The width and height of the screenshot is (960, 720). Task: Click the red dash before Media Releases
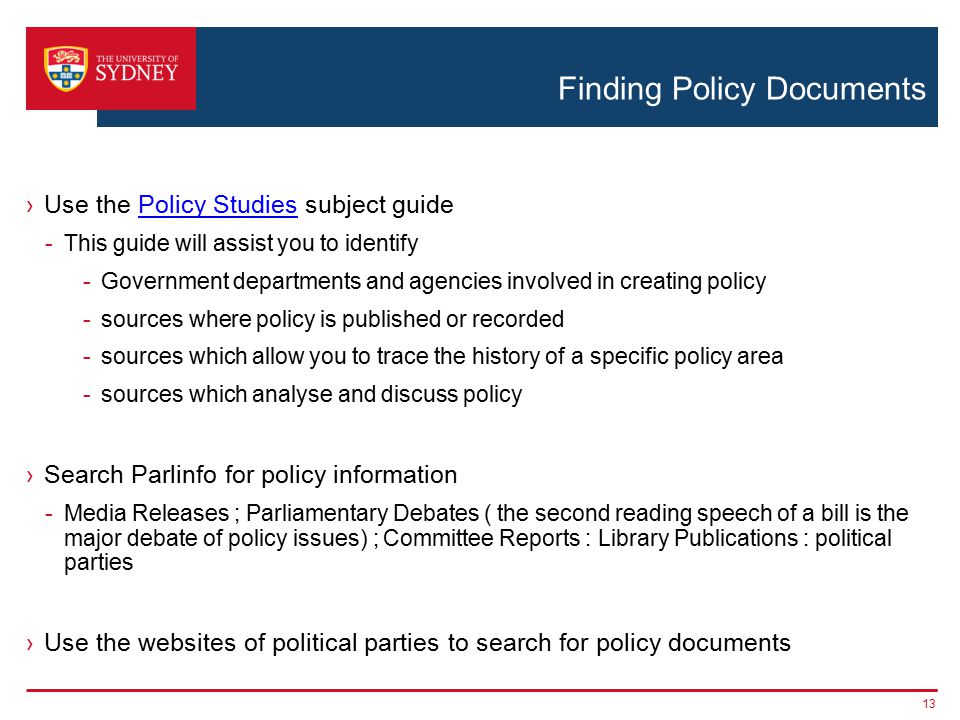tap(49, 514)
